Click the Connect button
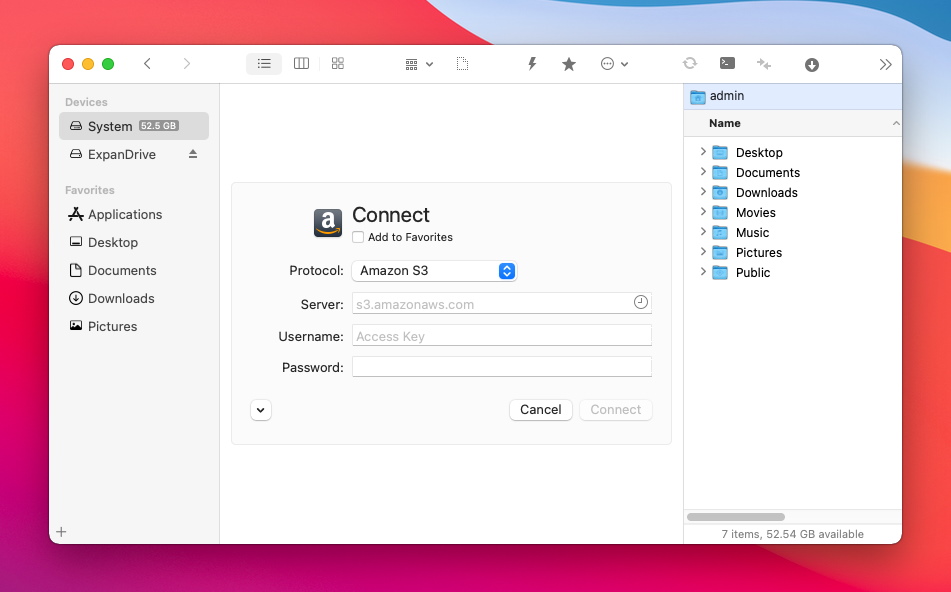The height and width of the screenshot is (592, 951). (616, 409)
